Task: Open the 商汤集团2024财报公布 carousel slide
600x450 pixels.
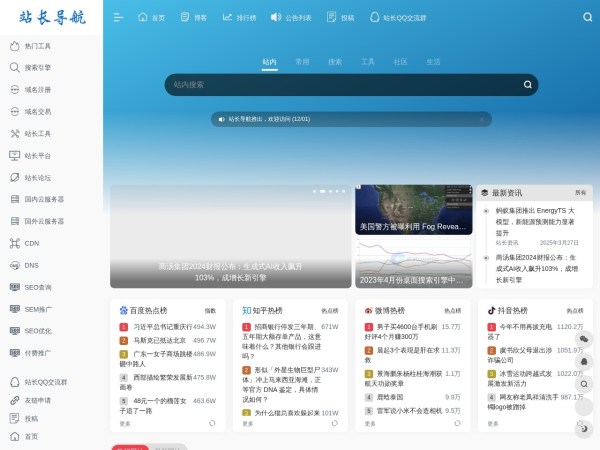Action: (231, 236)
